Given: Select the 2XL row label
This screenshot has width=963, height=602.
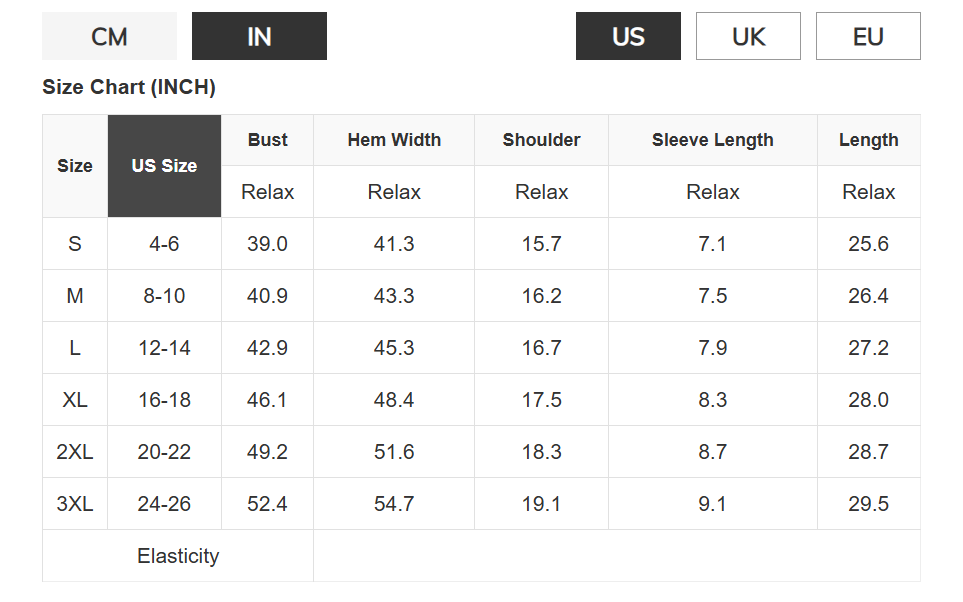Looking at the screenshot, I should tap(75, 452).
